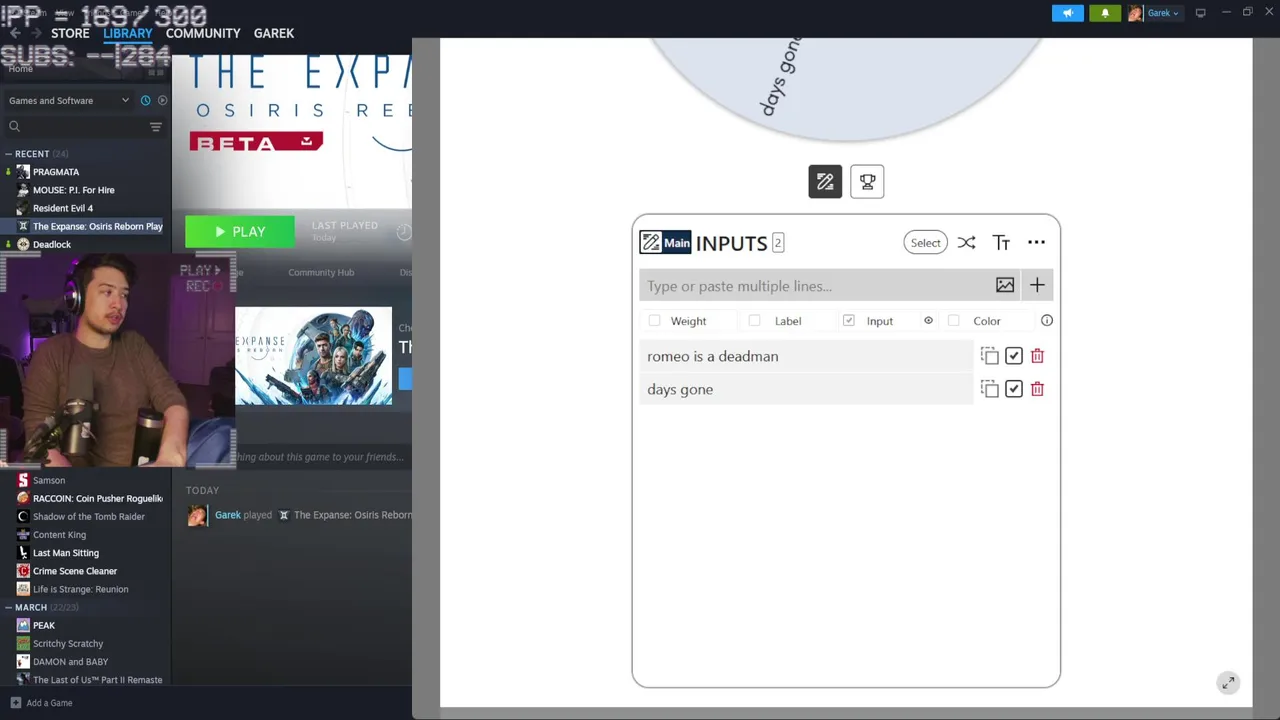1280x720 pixels.
Task: Open the Community Hub tab
Action: click(x=321, y=272)
